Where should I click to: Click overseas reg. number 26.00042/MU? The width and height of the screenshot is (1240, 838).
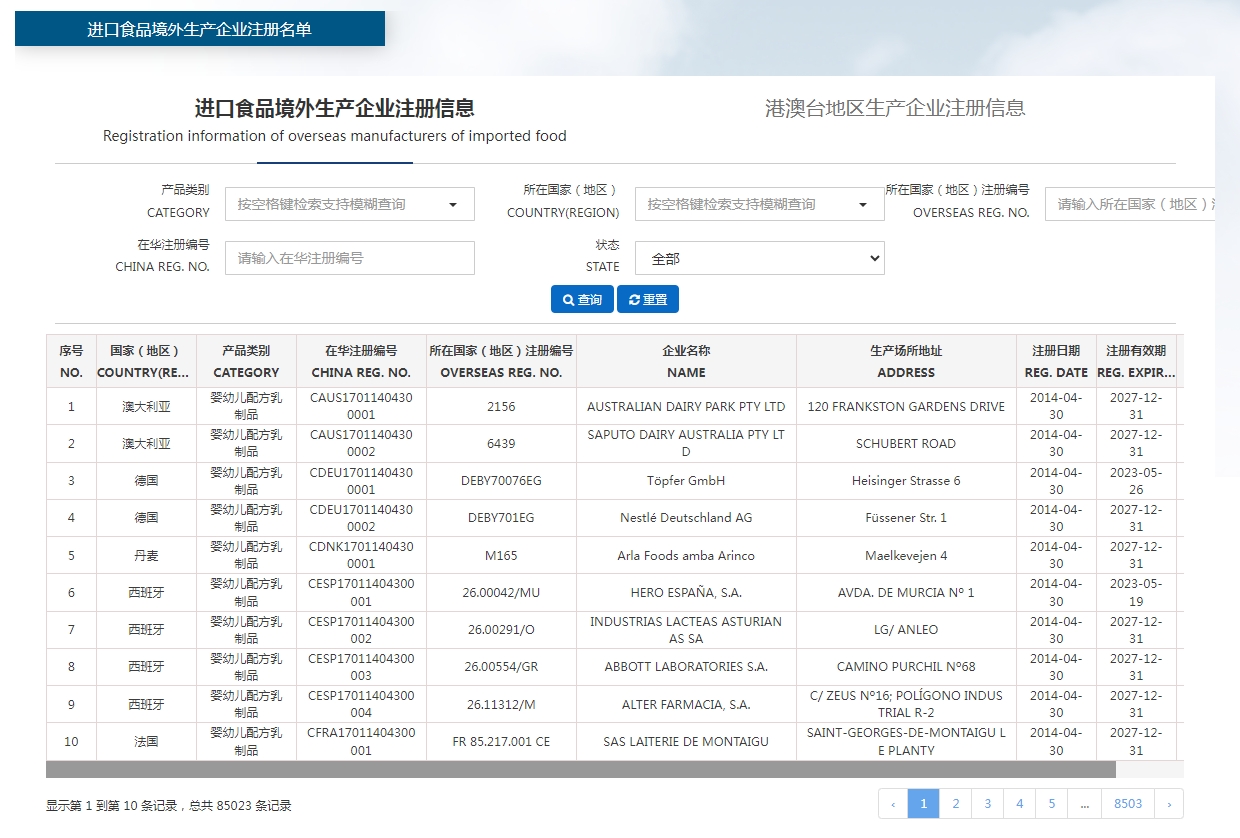pyautogui.click(x=501, y=593)
